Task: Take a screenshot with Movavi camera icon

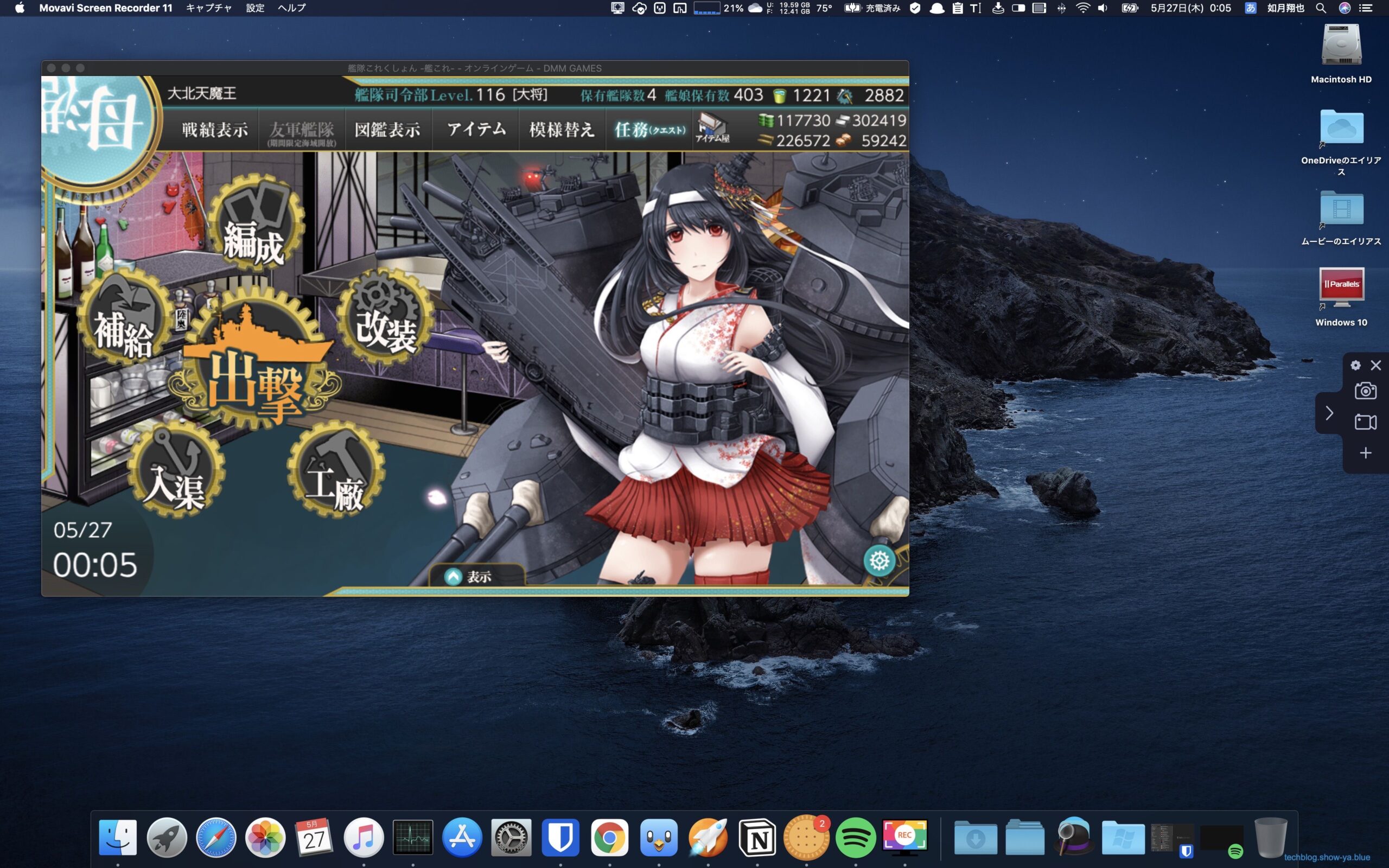Action: point(1365,392)
